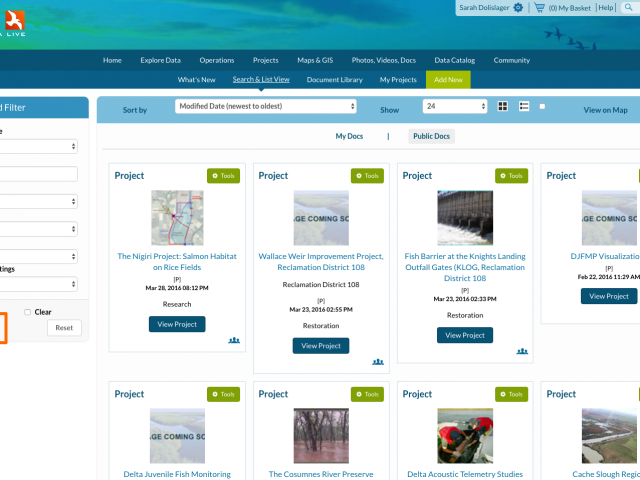Click the team icon on Wallace Weir card

[378, 362]
